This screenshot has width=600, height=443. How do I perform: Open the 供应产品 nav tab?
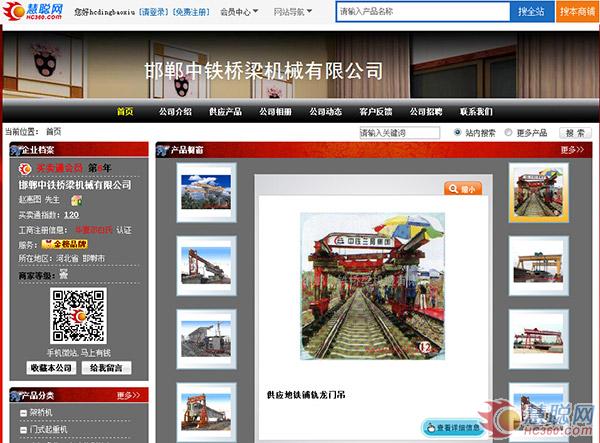click(x=225, y=111)
